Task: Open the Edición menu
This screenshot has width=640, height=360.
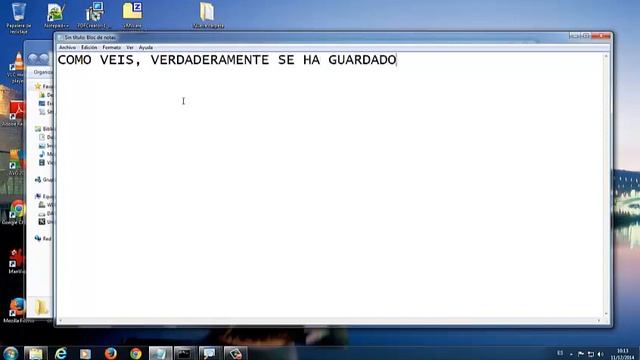Action: (x=89, y=47)
